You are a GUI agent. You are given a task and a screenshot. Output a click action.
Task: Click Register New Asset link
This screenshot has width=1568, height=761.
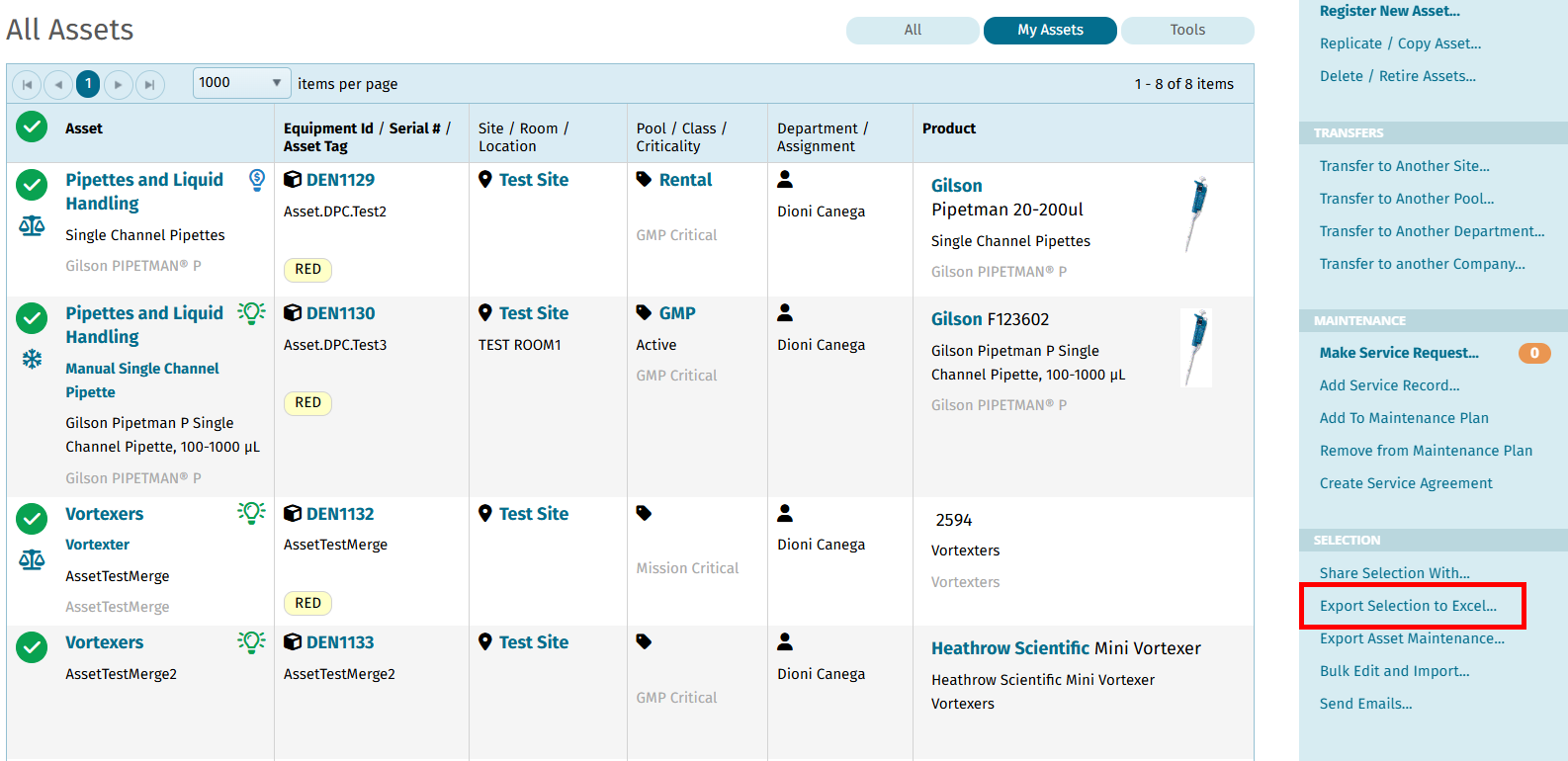coord(1389,11)
